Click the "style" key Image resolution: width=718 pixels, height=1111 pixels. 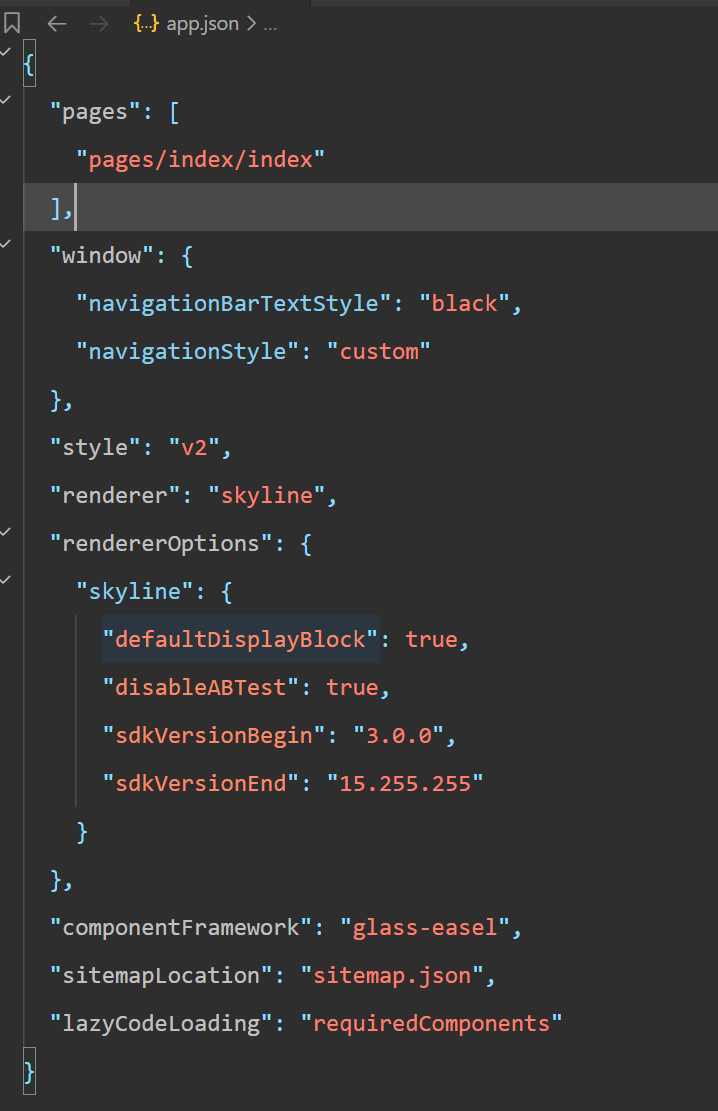point(95,448)
